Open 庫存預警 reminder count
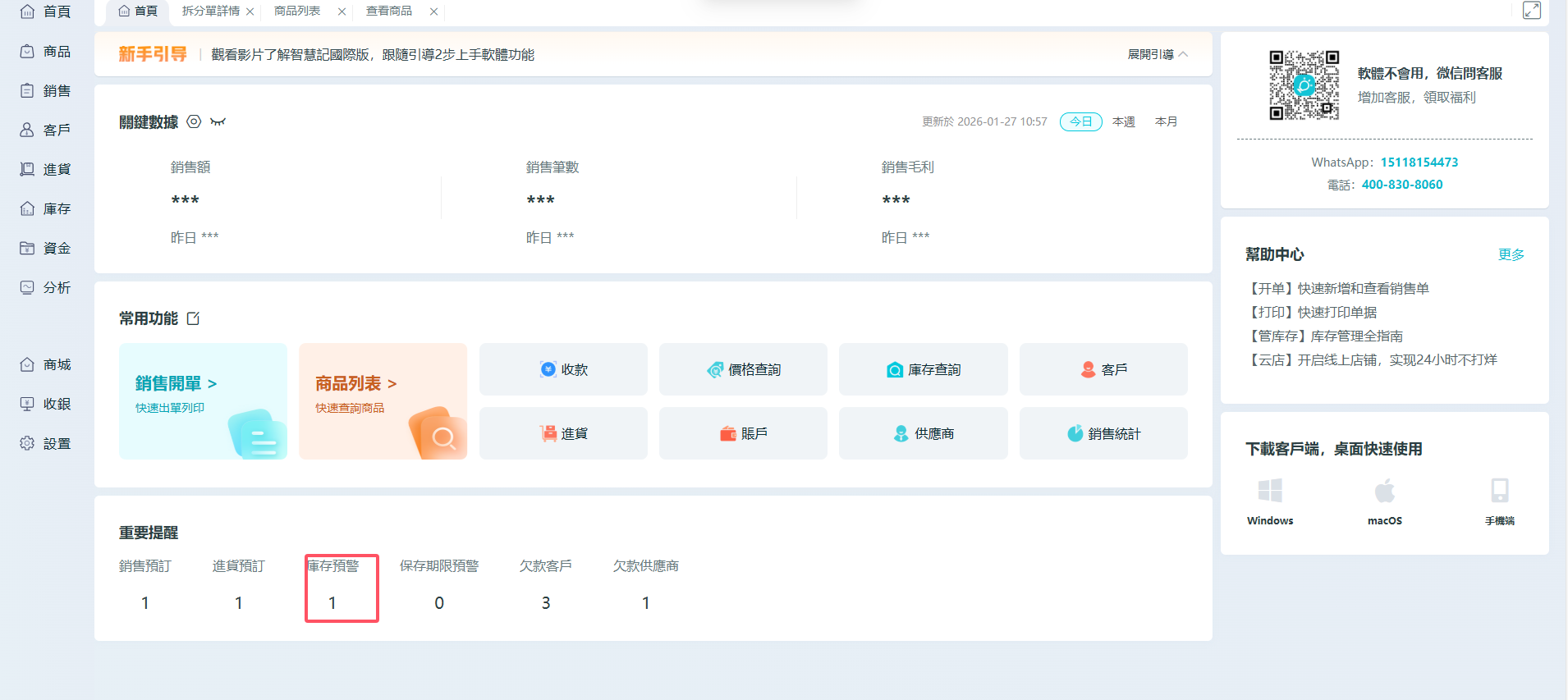This screenshot has height=700, width=1568. 332,602
